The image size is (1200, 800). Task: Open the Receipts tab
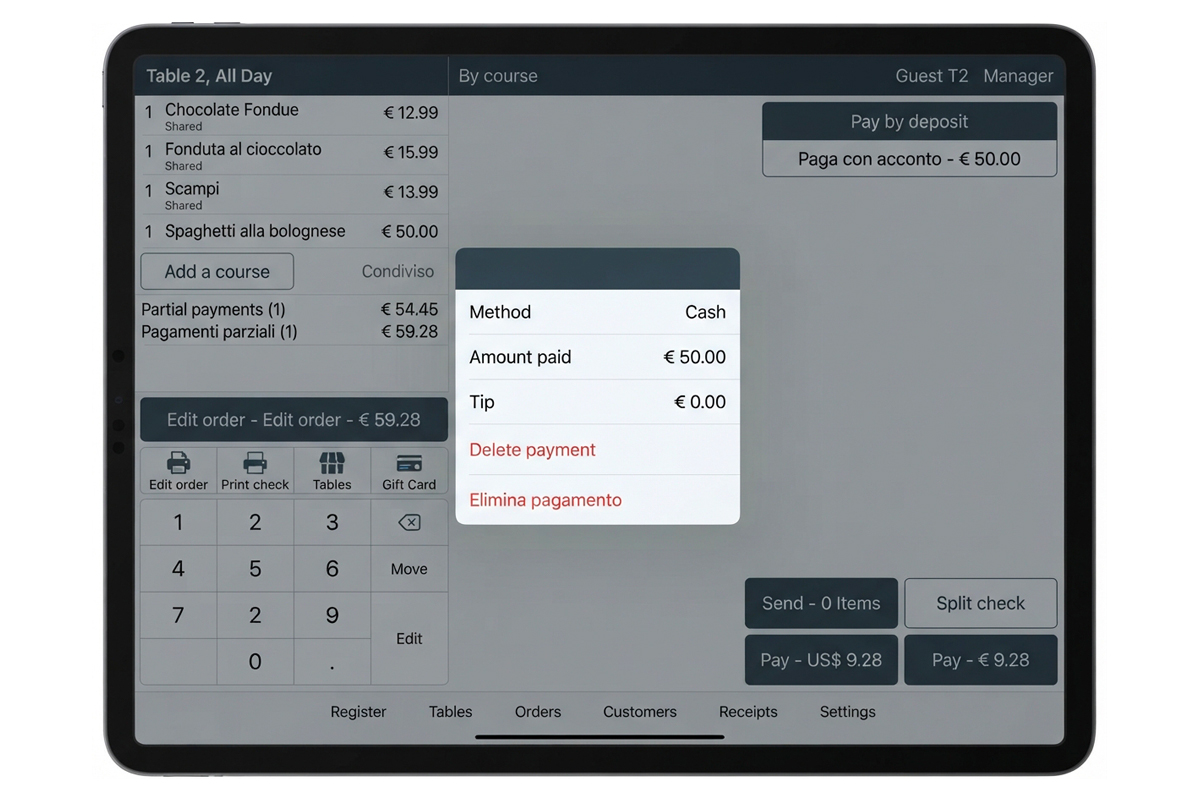pyautogui.click(x=748, y=712)
